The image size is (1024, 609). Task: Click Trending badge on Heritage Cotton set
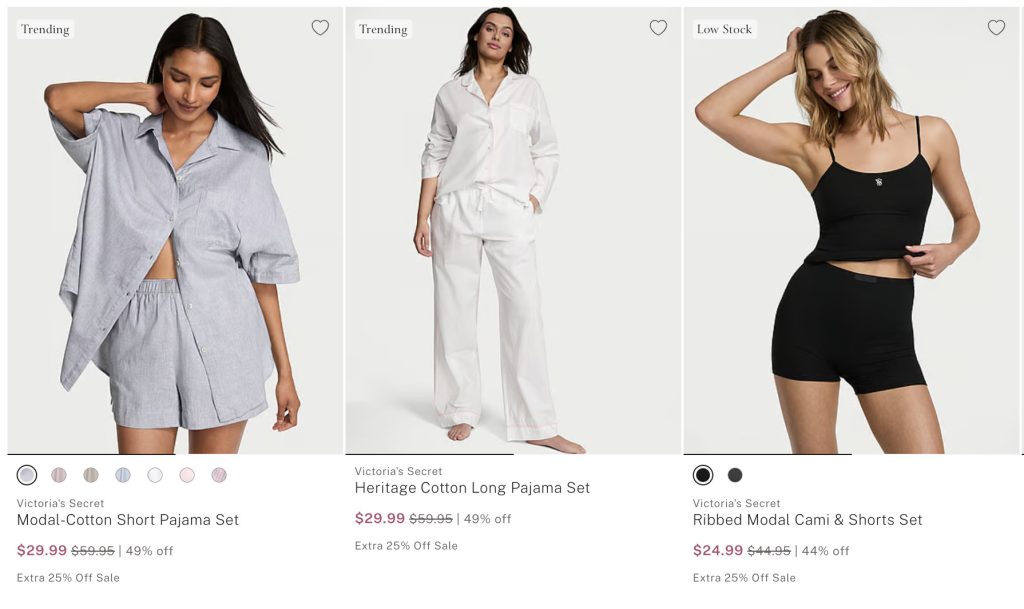(383, 29)
